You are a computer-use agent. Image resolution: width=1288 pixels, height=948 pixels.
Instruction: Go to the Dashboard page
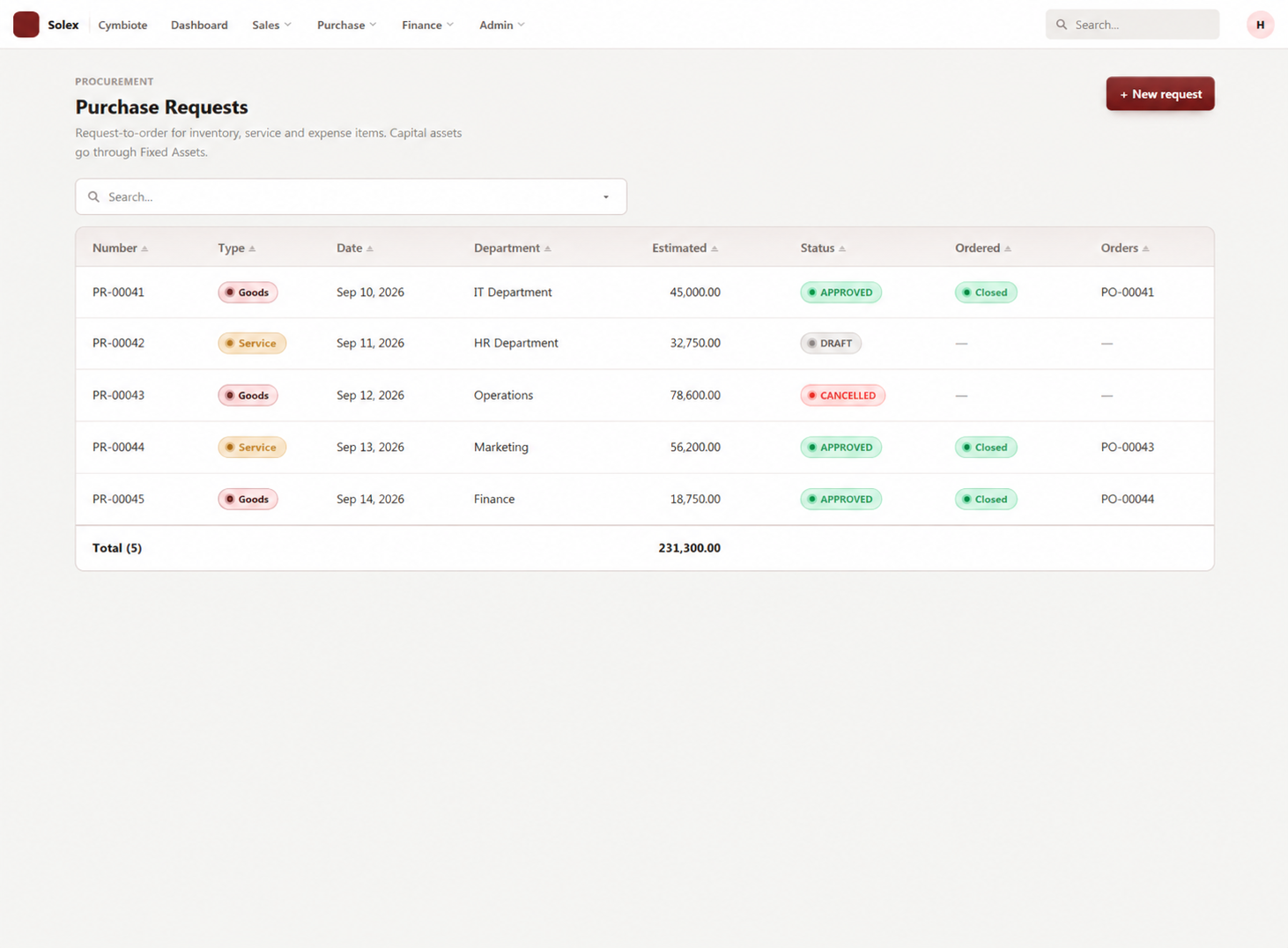pos(199,25)
